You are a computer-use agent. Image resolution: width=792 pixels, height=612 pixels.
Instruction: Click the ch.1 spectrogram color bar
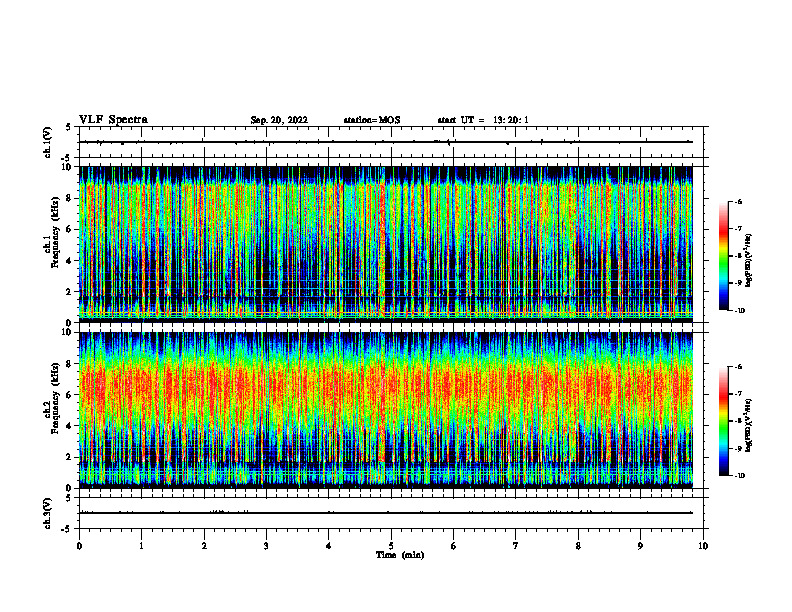tap(723, 256)
